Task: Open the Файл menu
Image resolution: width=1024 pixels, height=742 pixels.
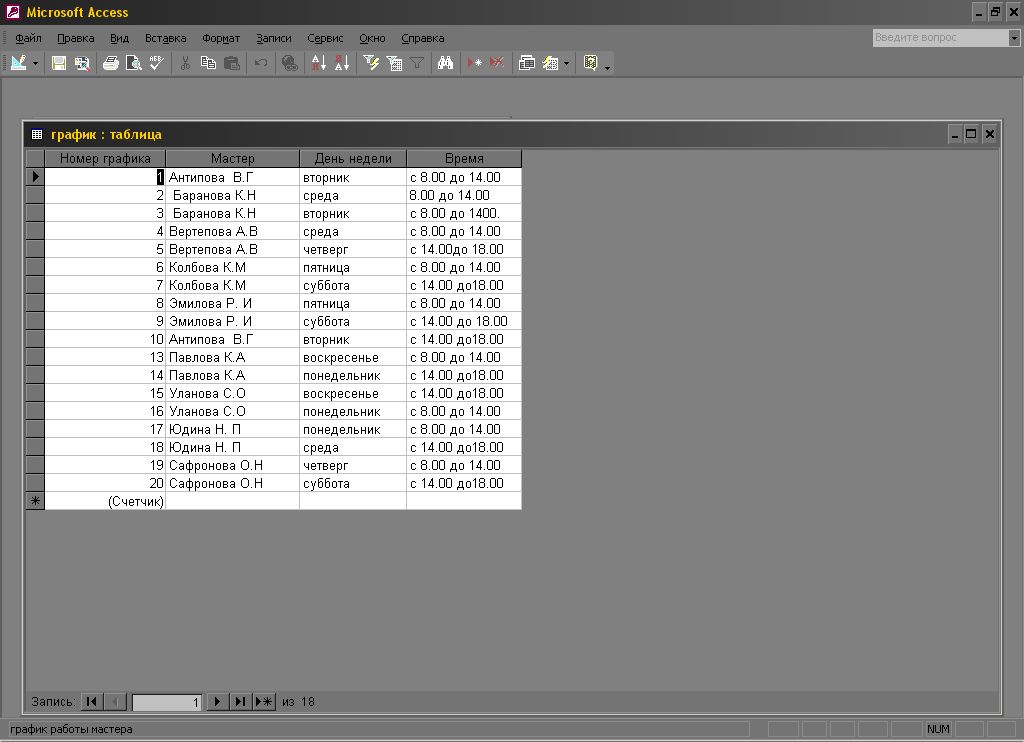Action: (28, 38)
